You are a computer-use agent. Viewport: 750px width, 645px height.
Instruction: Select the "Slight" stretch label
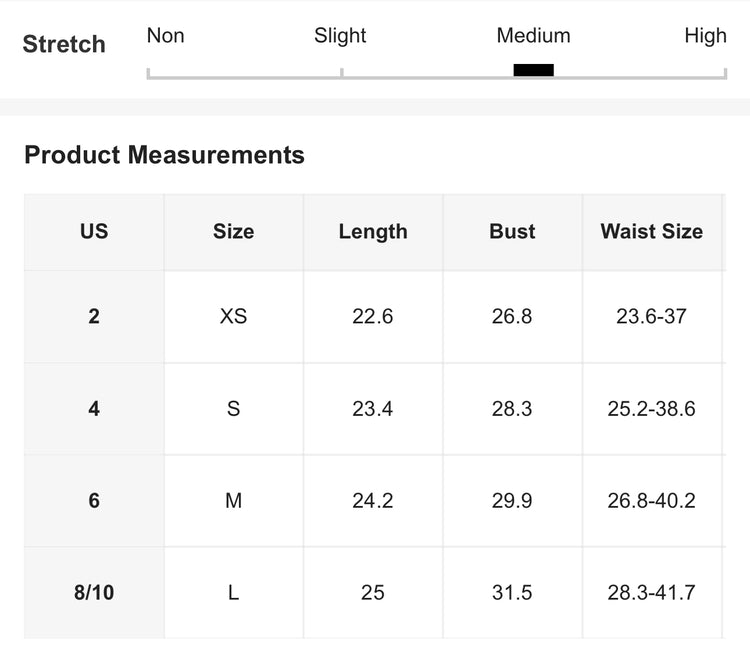(340, 36)
